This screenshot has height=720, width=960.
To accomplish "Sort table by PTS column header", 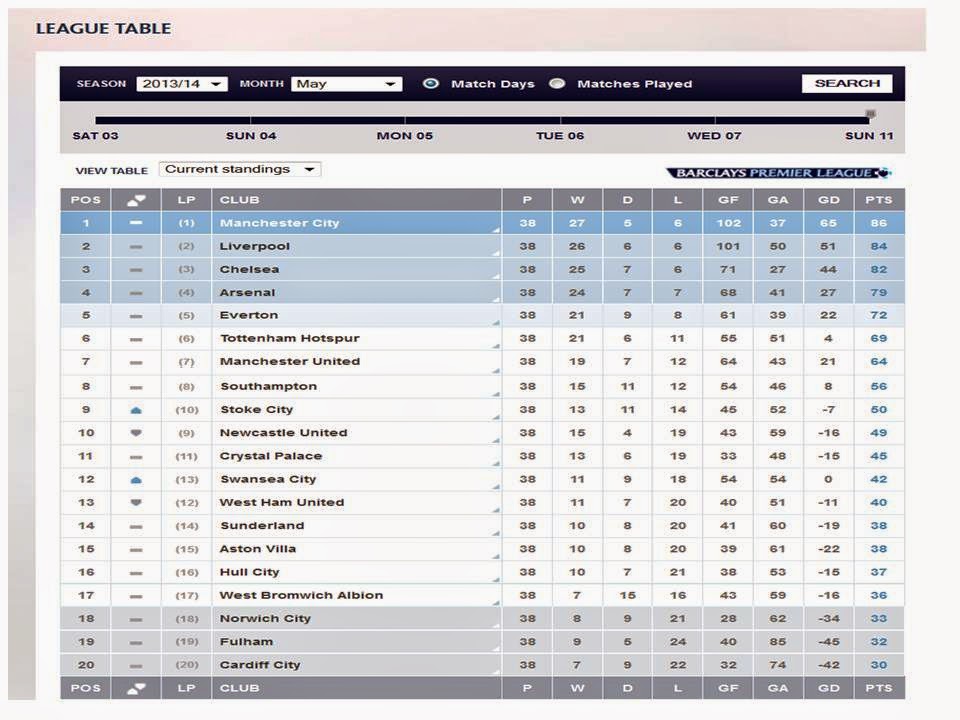I will tap(879, 200).
